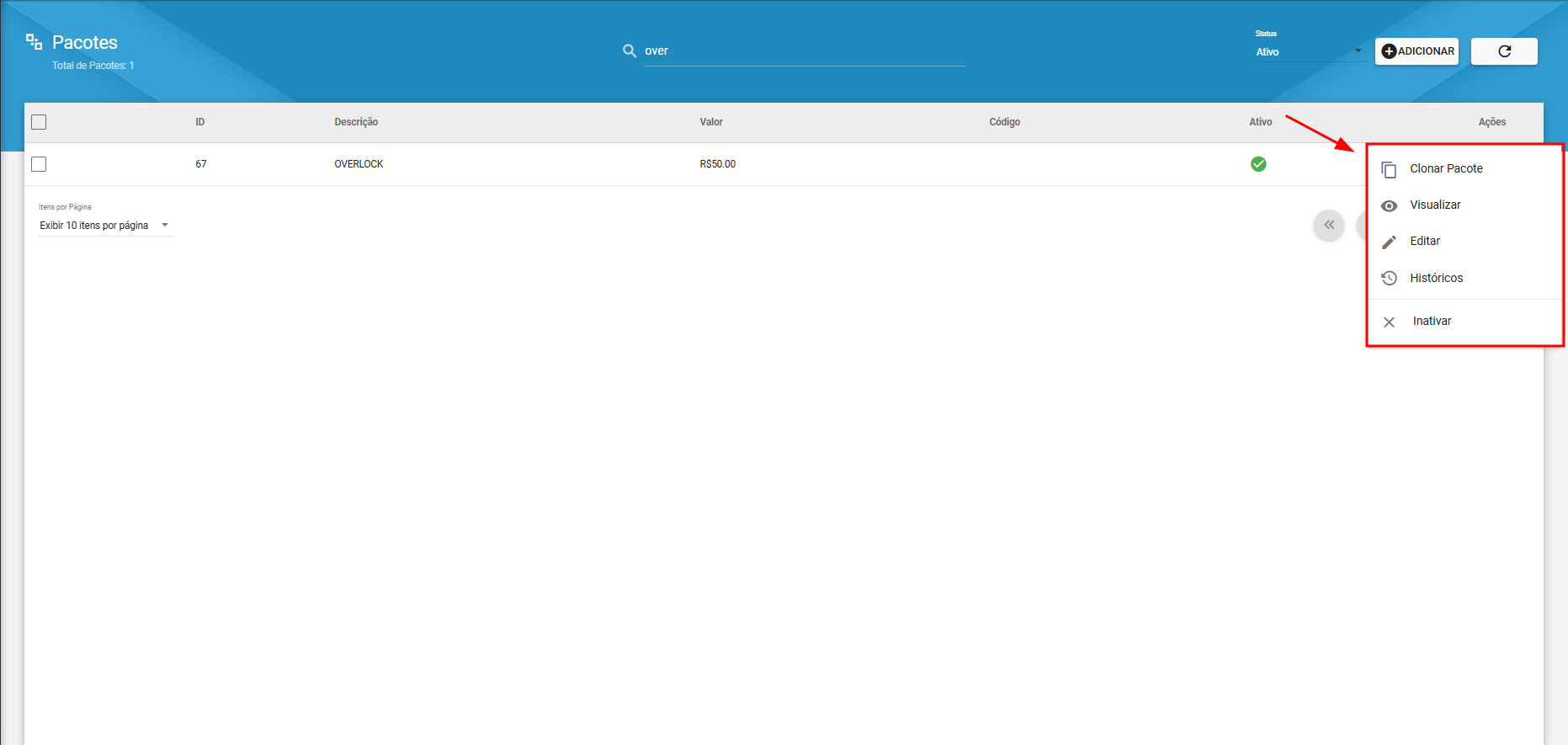This screenshot has height=745, width=1568.
Task: Click the Ativo column header
Action: 1261,122
